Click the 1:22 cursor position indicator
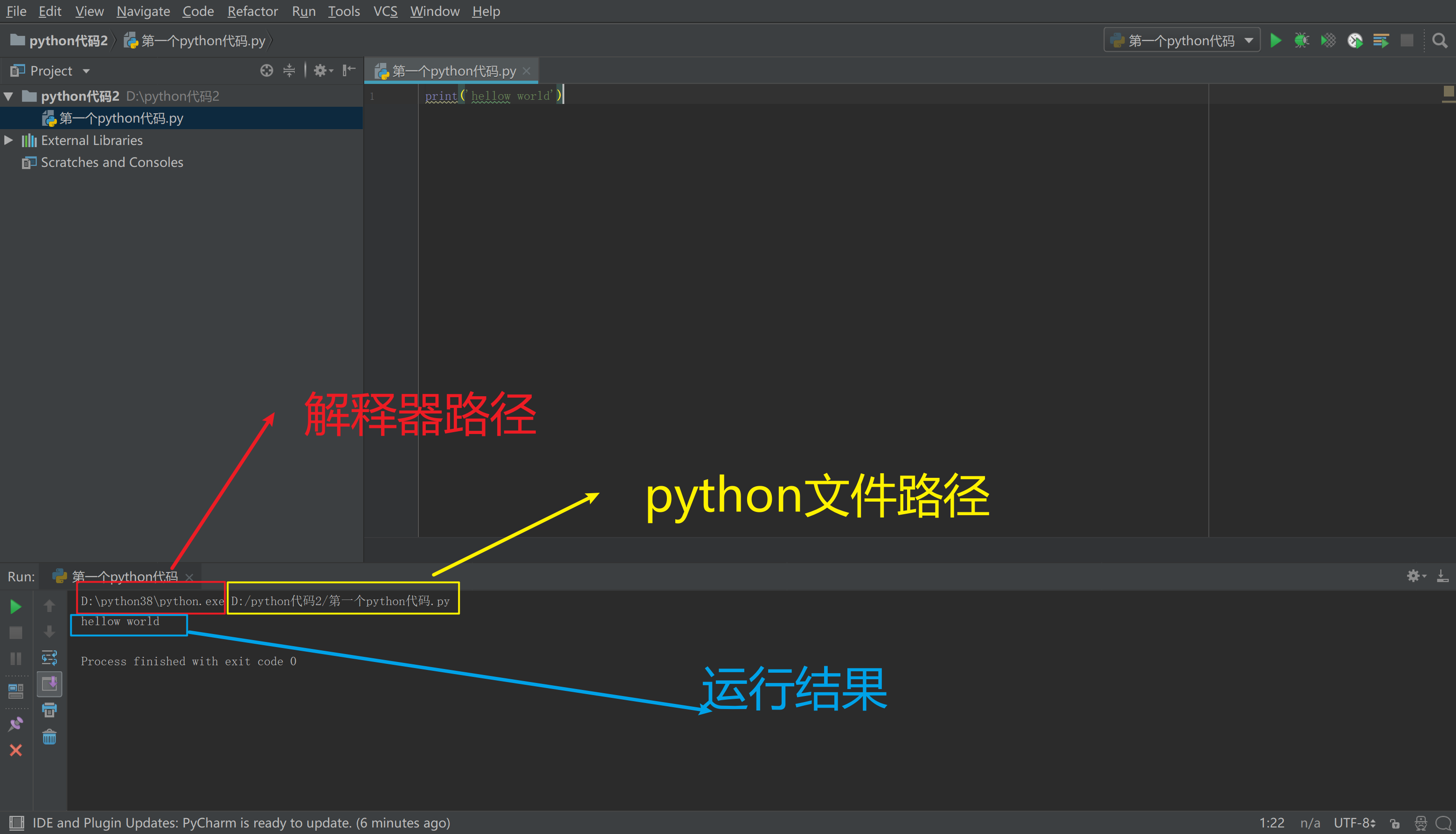This screenshot has width=1456, height=834. tap(1271, 823)
